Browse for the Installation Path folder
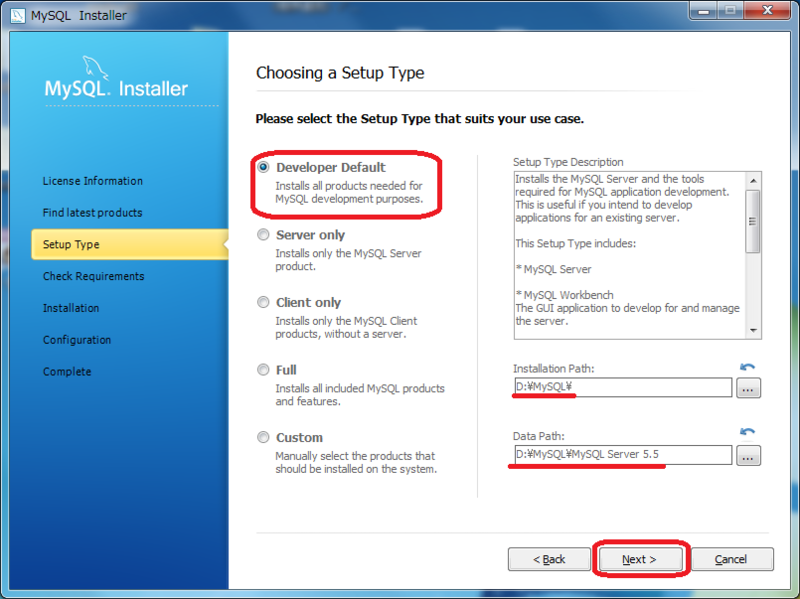The height and width of the screenshot is (599, 800). tap(748, 388)
